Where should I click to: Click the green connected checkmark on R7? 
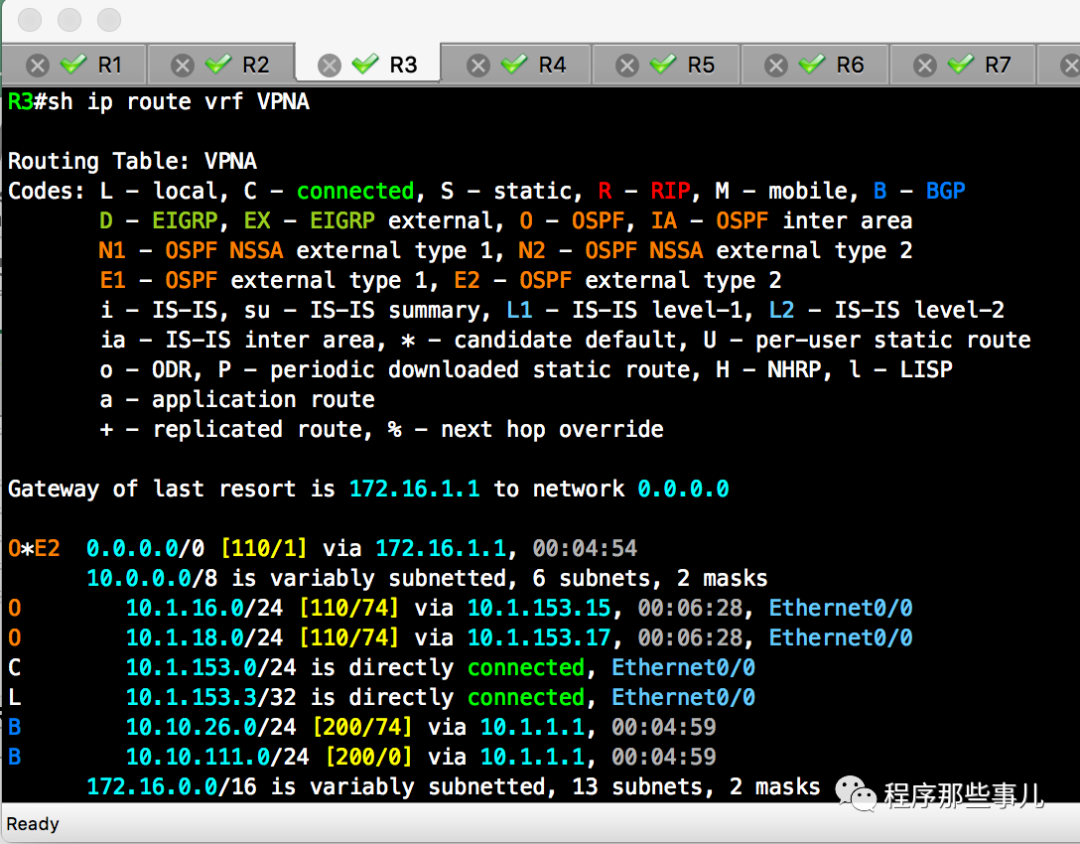click(x=960, y=64)
